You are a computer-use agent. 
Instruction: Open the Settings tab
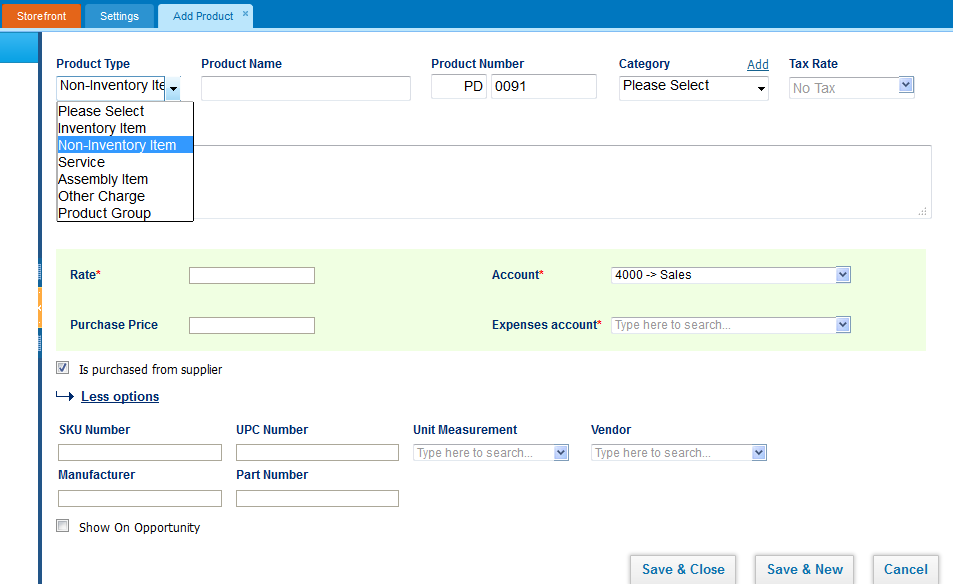coord(119,16)
